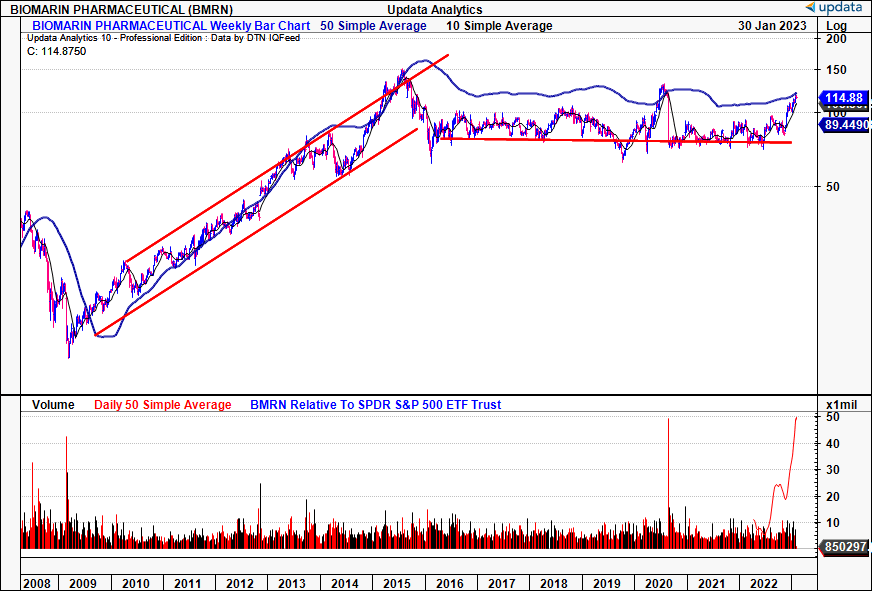Click the 2009 year on the time axis
Screen dimensions: 872x591
pyautogui.click(x=83, y=584)
